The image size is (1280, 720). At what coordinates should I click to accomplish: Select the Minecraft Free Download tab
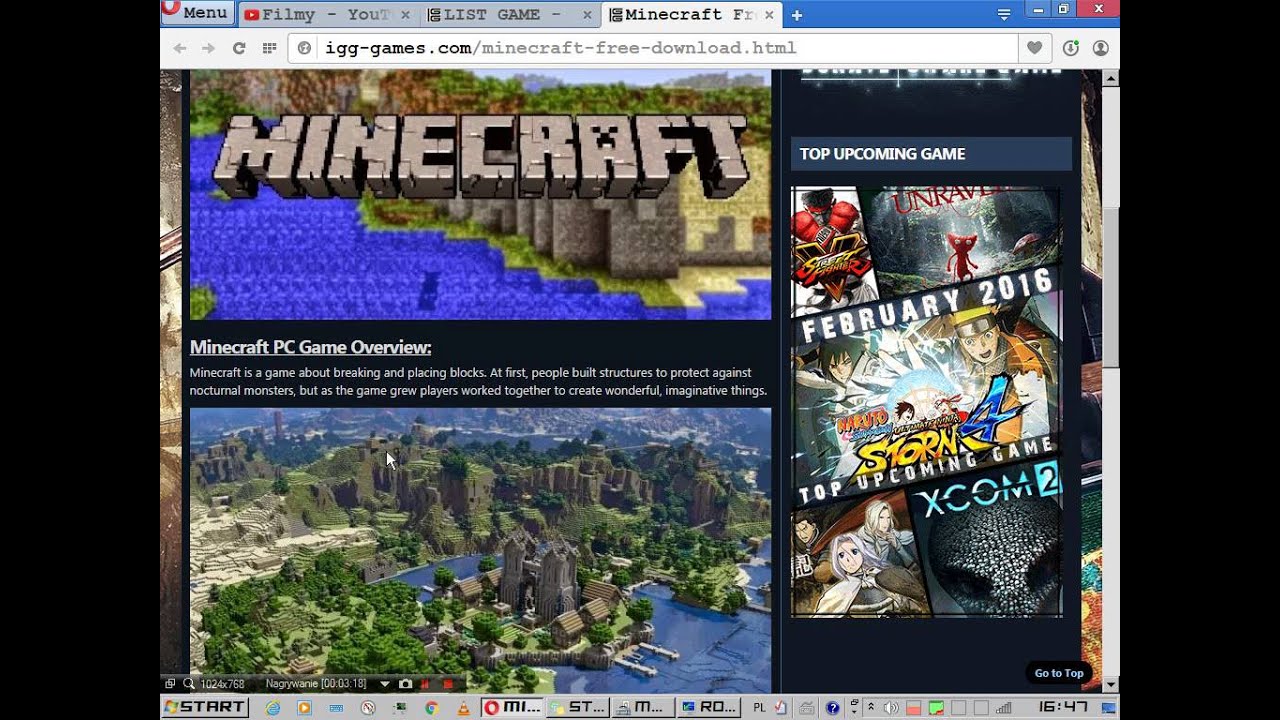690,15
